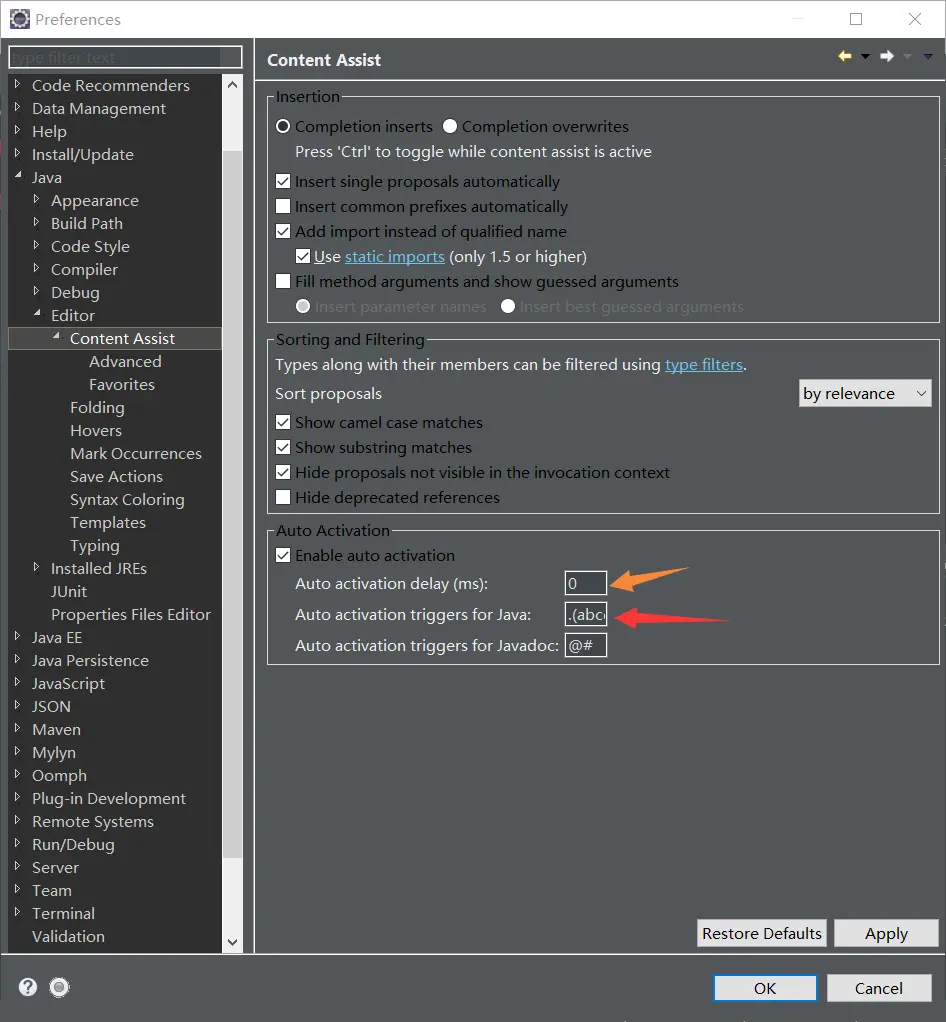Confirm with the OK button
The width and height of the screenshot is (946, 1022).
(x=765, y=988)
